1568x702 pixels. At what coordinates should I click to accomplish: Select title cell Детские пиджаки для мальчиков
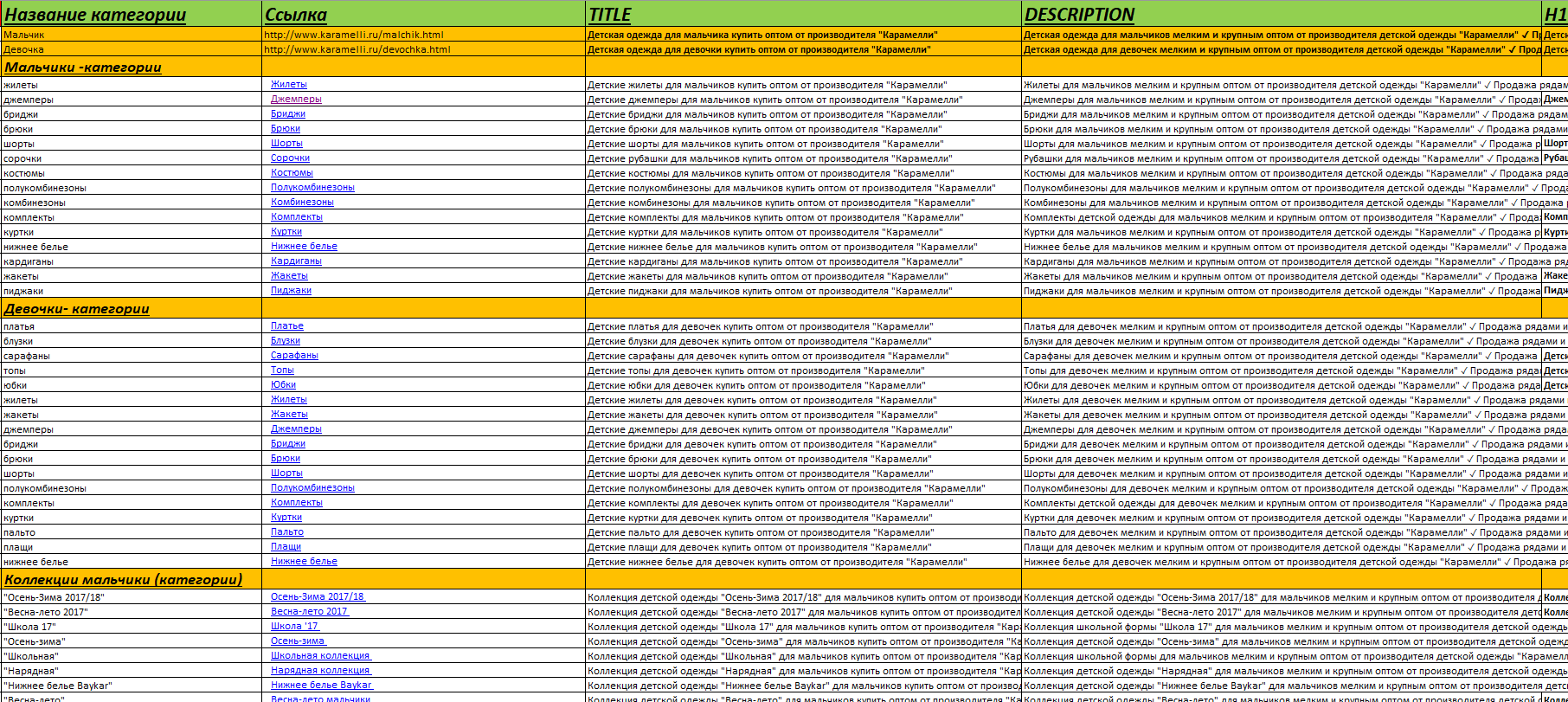tap(803, 291)
